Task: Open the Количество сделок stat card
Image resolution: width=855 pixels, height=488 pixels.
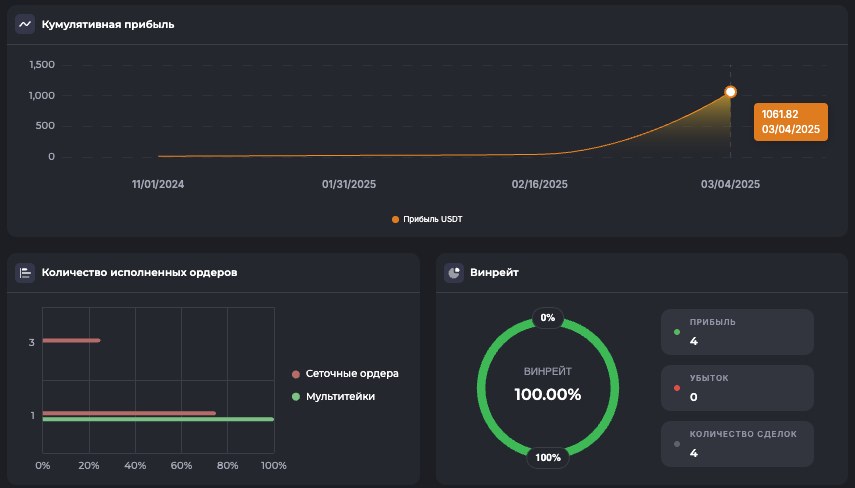Action: pyautogui.click(x=737, y=444)
